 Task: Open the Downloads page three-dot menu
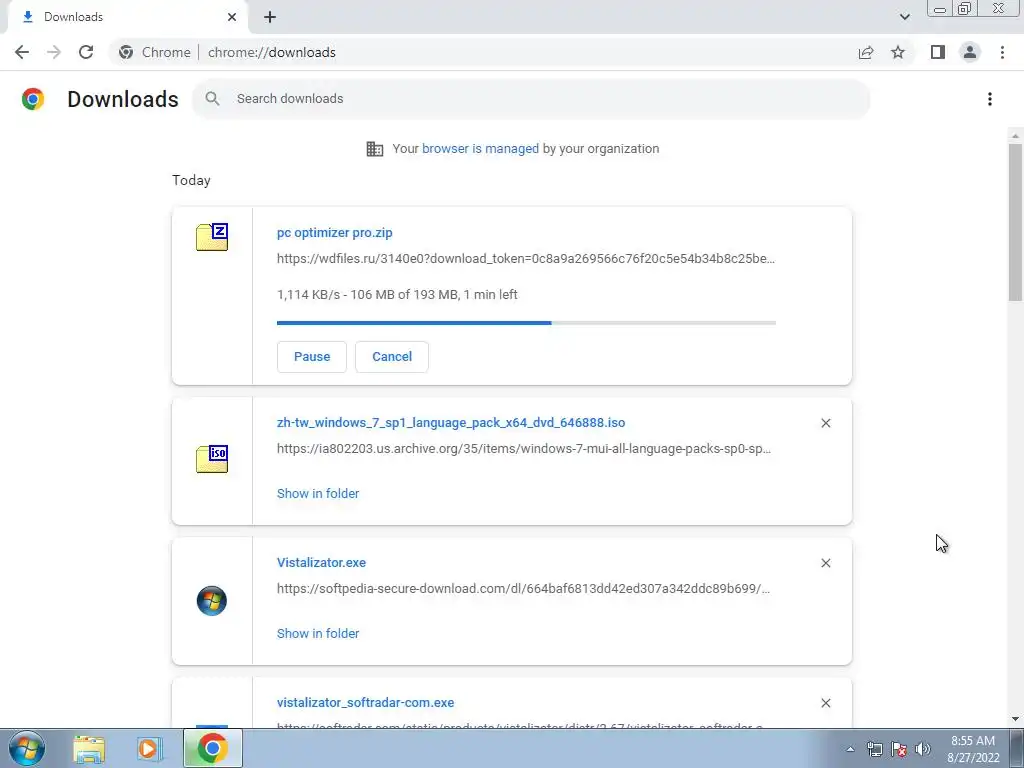click(990, 99)
